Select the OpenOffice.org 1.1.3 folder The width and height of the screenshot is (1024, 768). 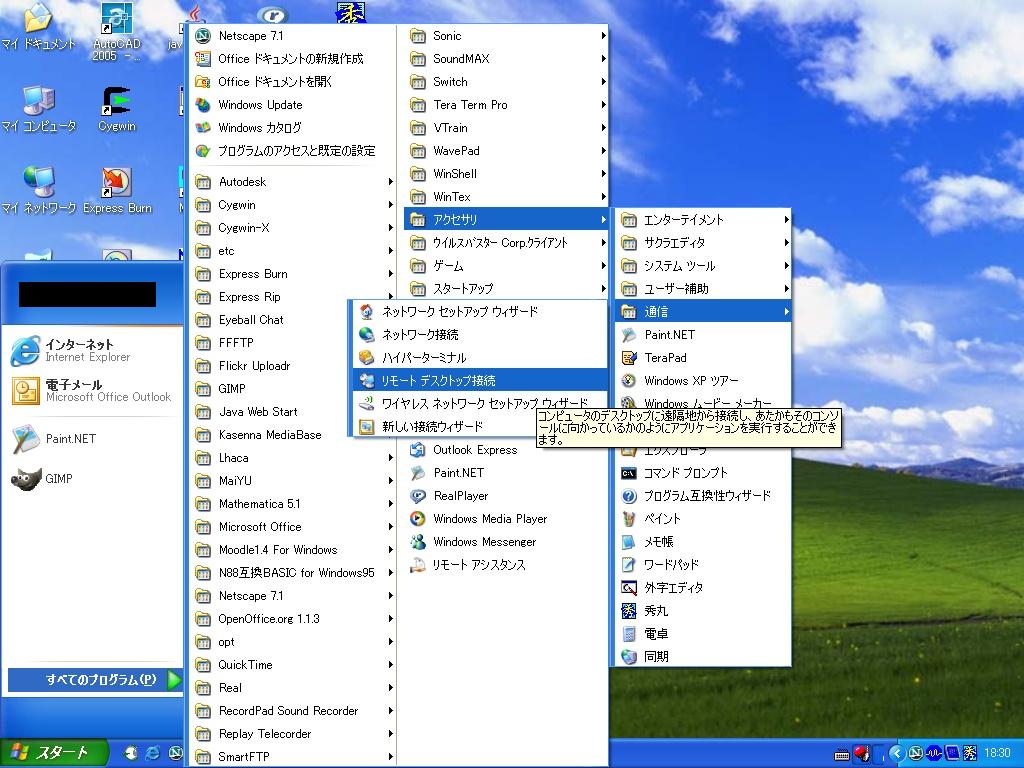[x=294, y=618]
